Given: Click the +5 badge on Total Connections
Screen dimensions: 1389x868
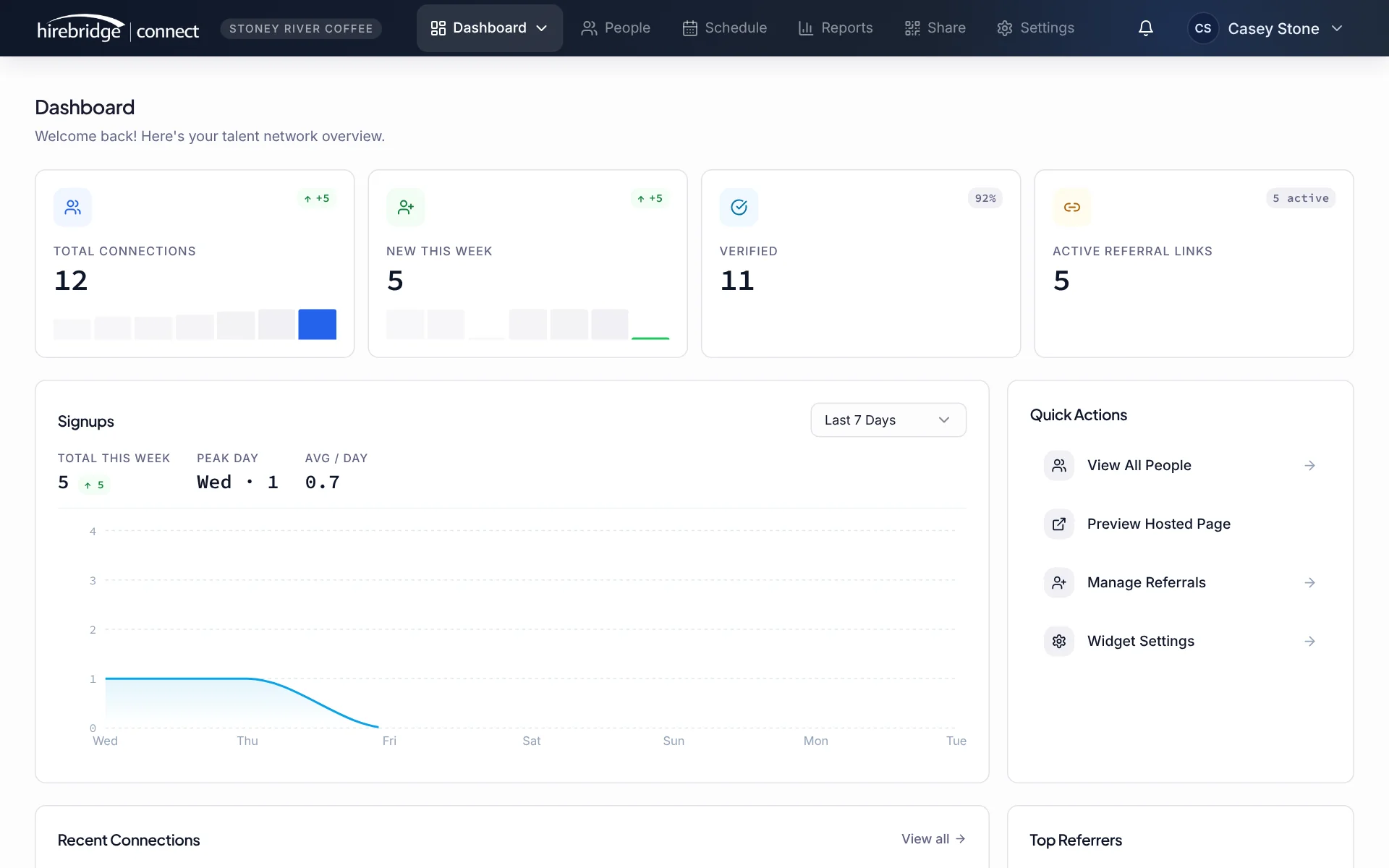Looking at the screenshot, I should pyautogui.click(x=317, y=198).
